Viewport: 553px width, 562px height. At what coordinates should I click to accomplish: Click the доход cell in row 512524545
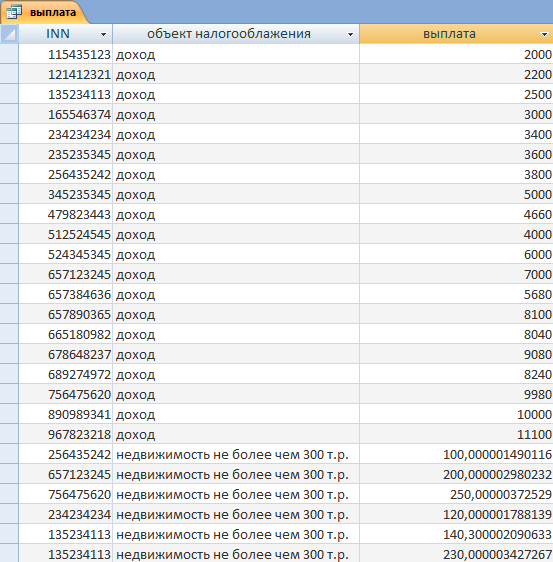236,234
